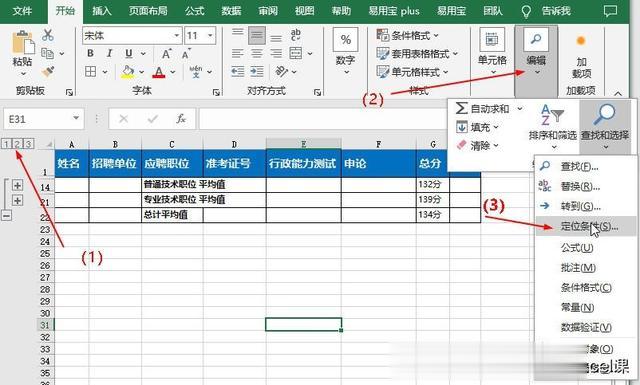Click the Cut scissors icon
This screenshot has height=385, width=640.
pyautogui.click(x=48, y=35)
